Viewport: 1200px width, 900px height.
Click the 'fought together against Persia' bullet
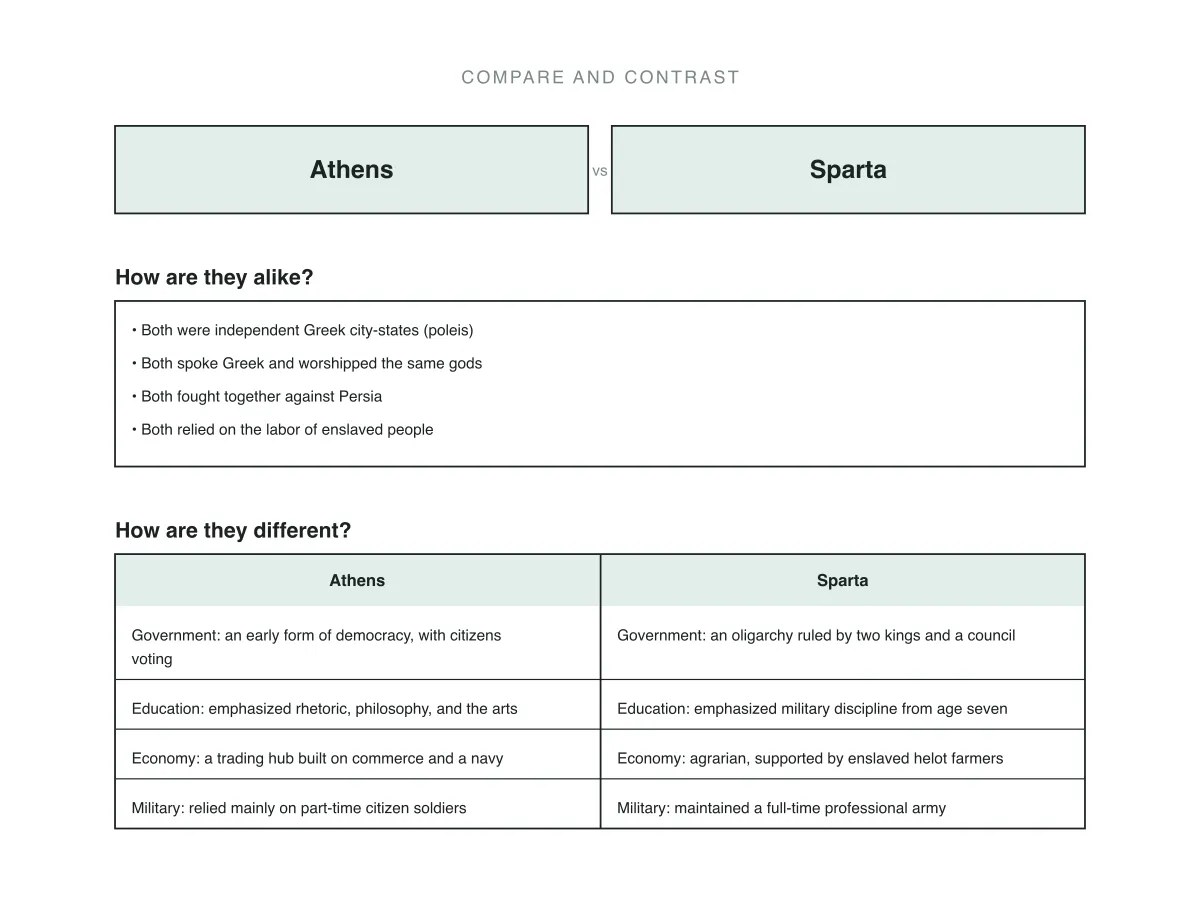(x=257, y=396)
